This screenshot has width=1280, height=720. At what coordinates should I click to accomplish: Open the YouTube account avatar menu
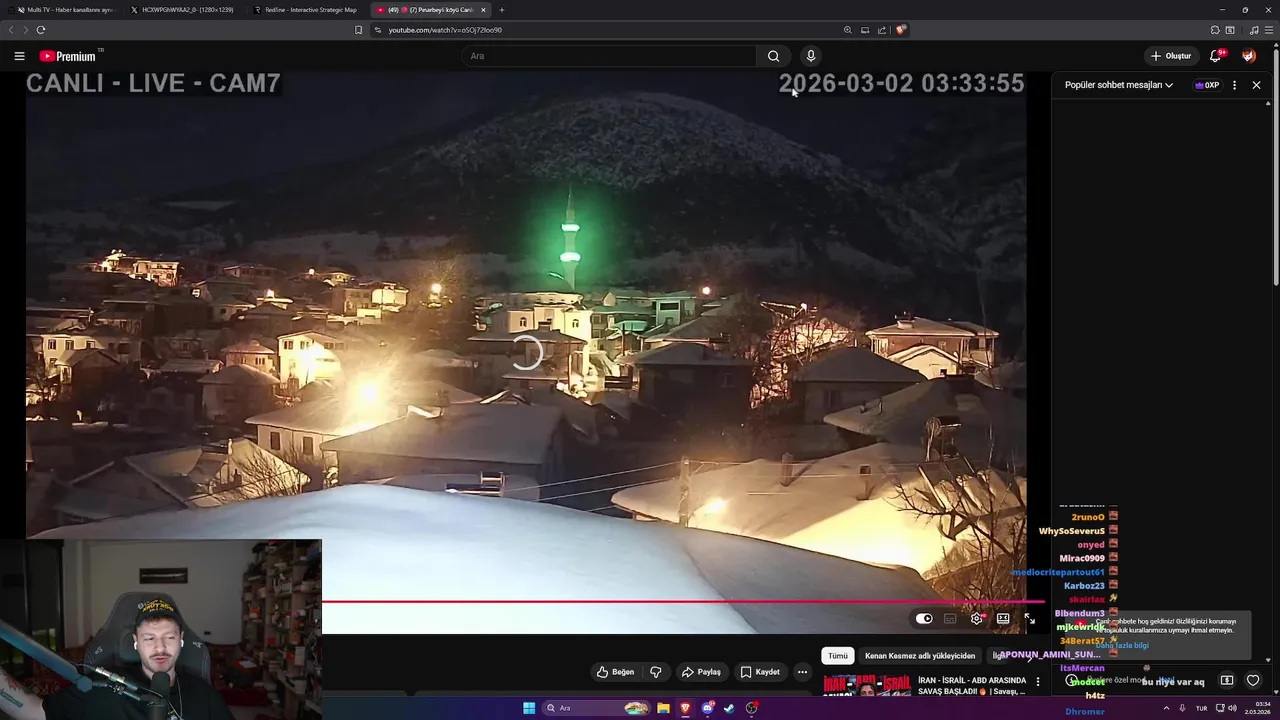(x=1249, y=56)
